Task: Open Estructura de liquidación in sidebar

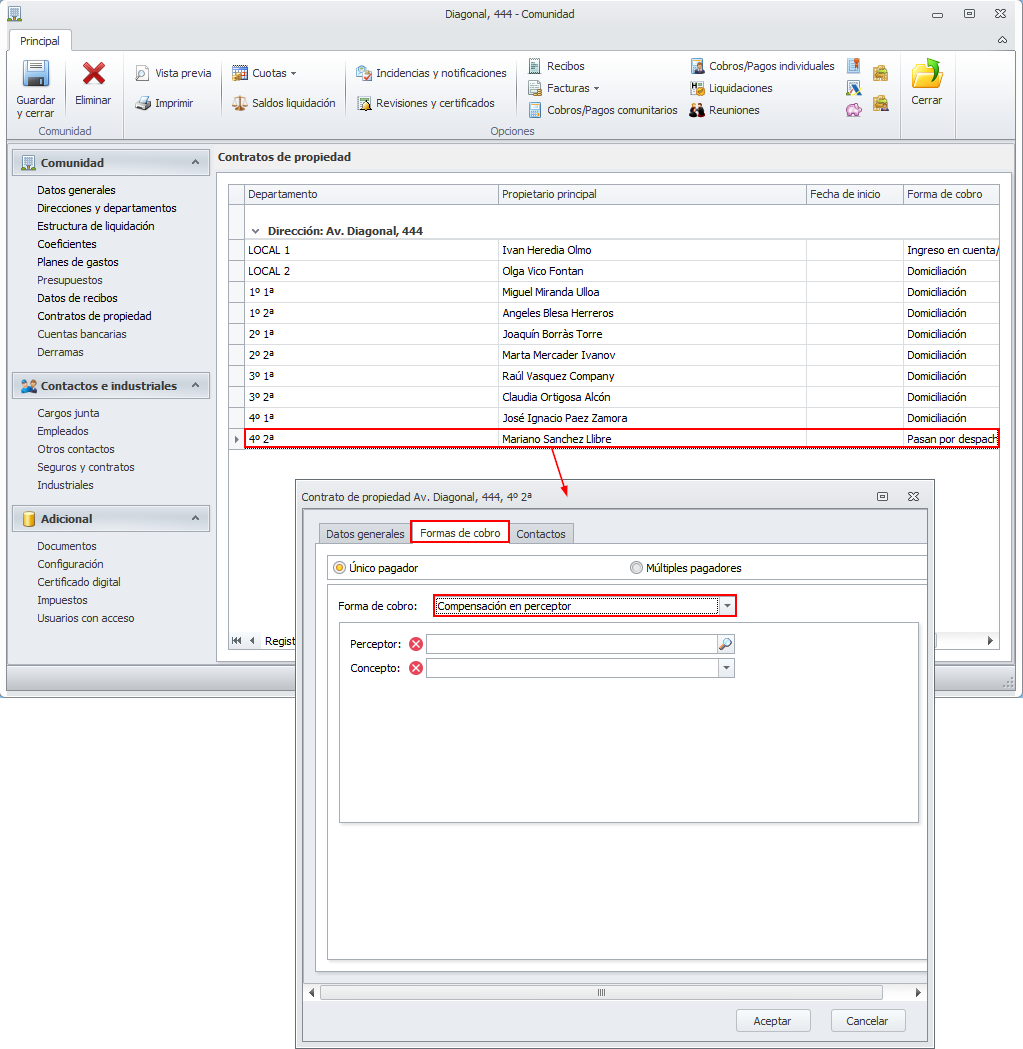Action: pos(96,226)
